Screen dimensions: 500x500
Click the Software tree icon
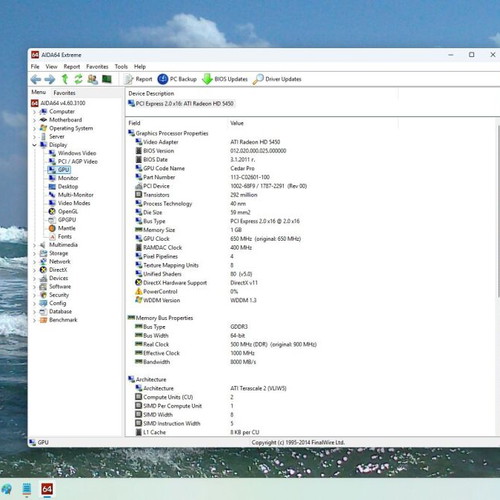[x=43, y=286]
